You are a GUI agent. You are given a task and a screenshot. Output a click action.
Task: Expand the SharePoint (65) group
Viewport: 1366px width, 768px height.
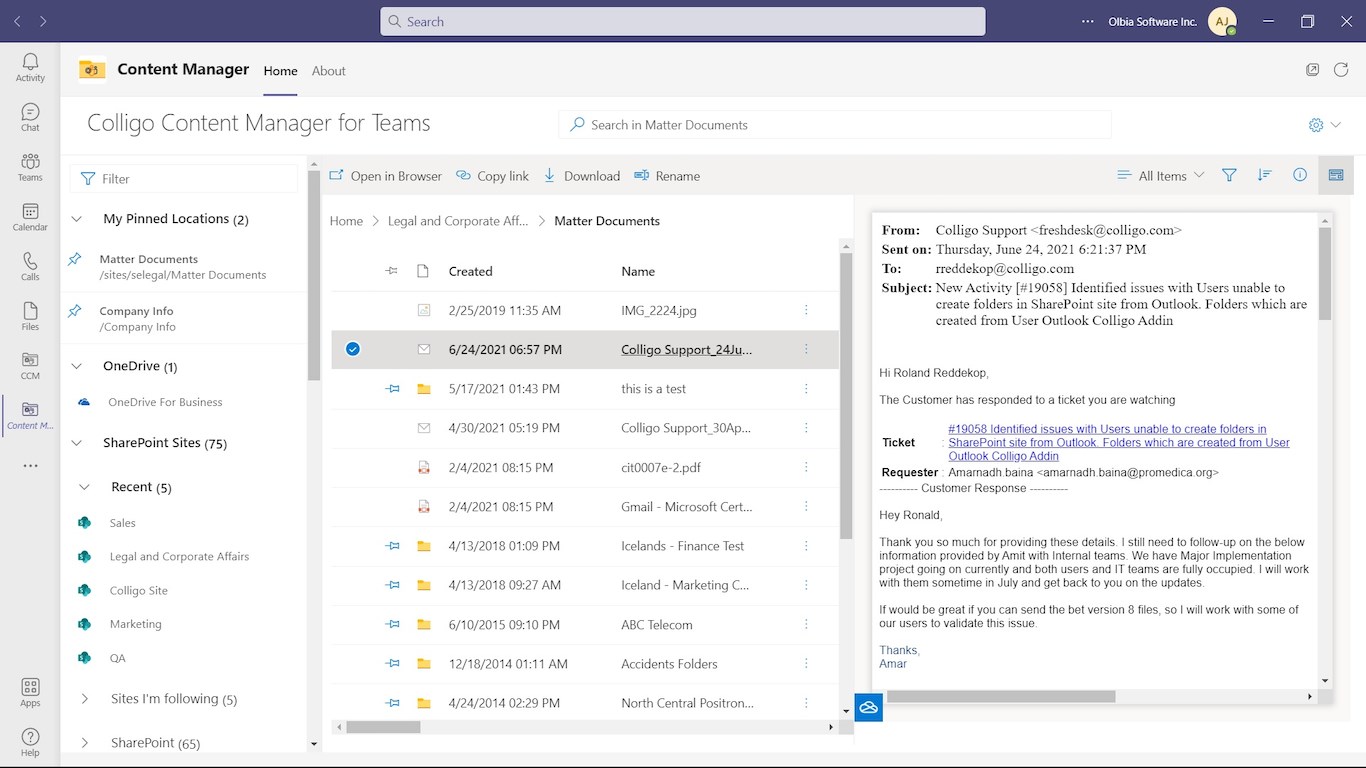pyautogui.click(x=85, y=743)
